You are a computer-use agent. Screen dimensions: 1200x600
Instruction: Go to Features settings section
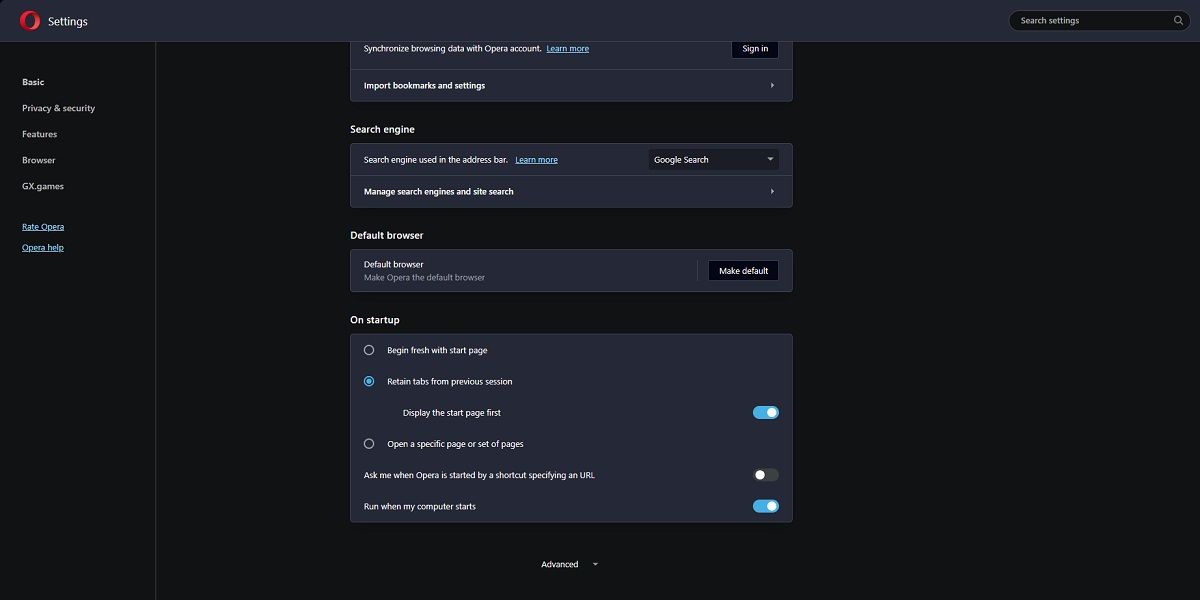(40, 134)
